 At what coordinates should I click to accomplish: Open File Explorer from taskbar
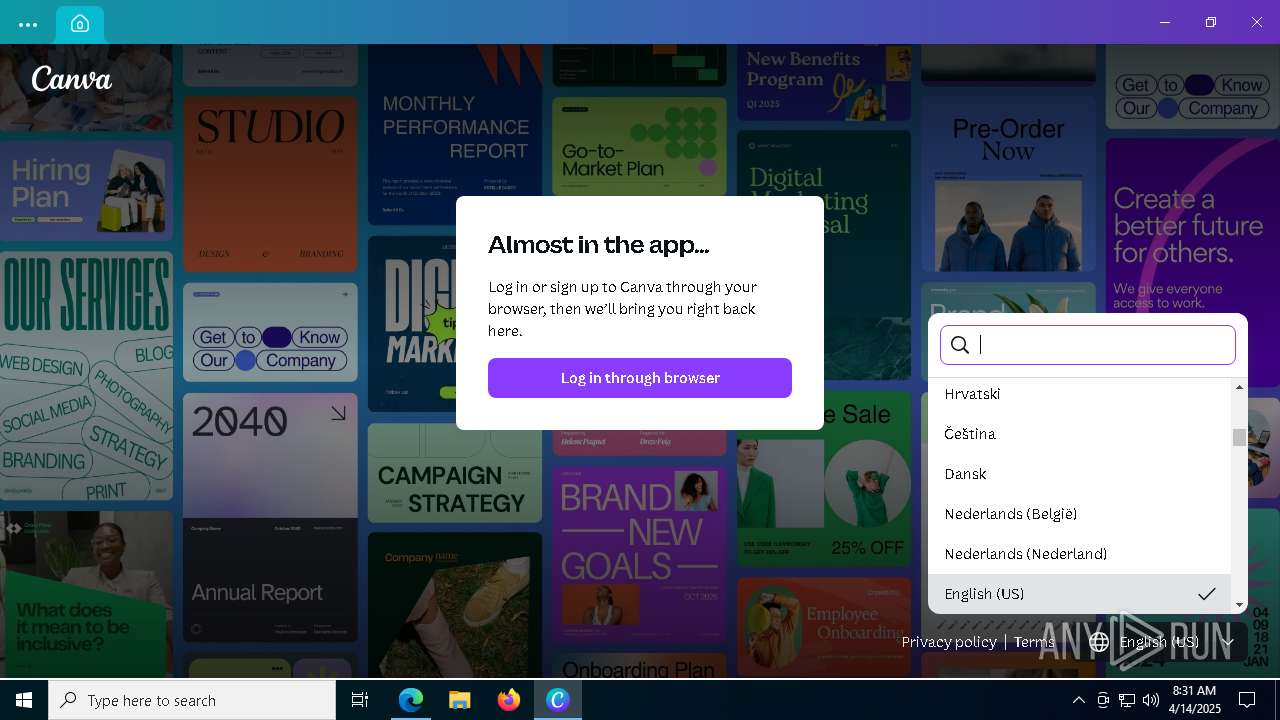(460, 700)
